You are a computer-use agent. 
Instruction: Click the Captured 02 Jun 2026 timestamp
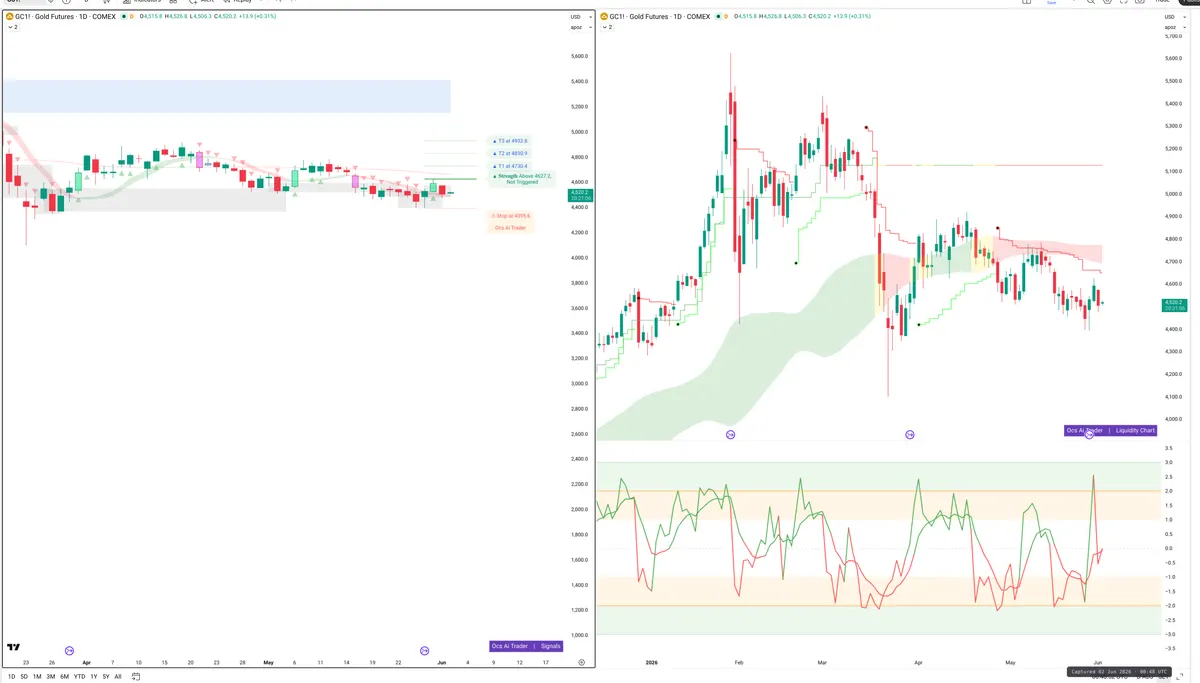pos(1118,671)
